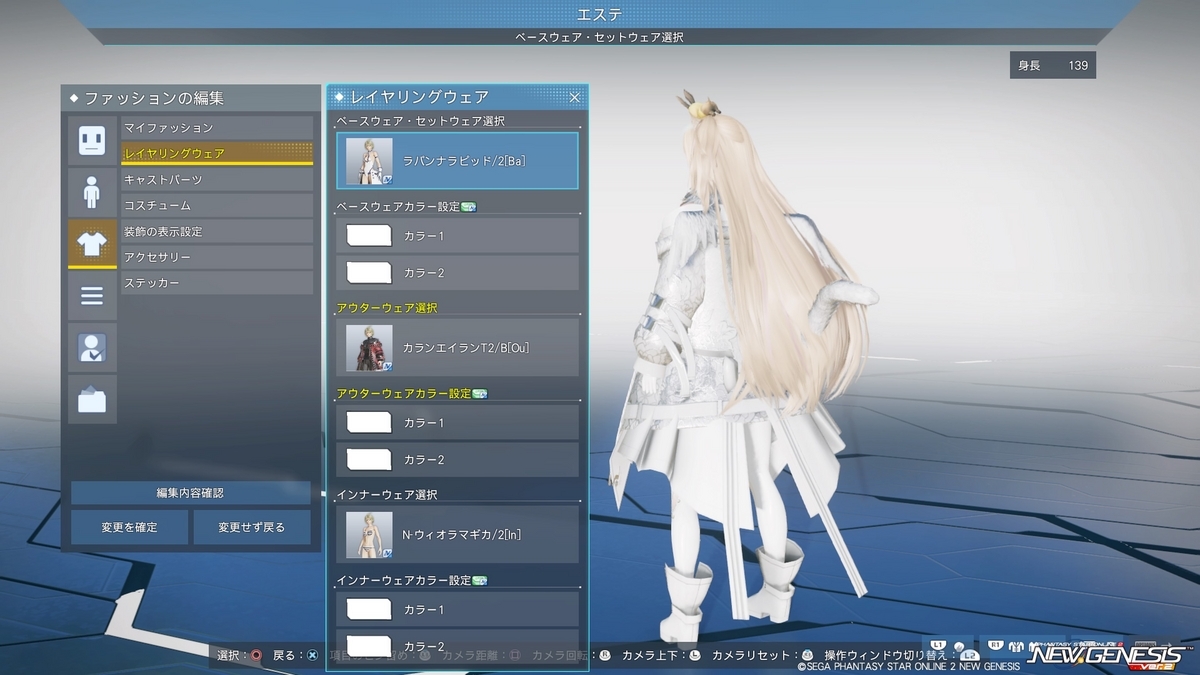Pick base wear カラー2 white swatch

click(368, 272)
